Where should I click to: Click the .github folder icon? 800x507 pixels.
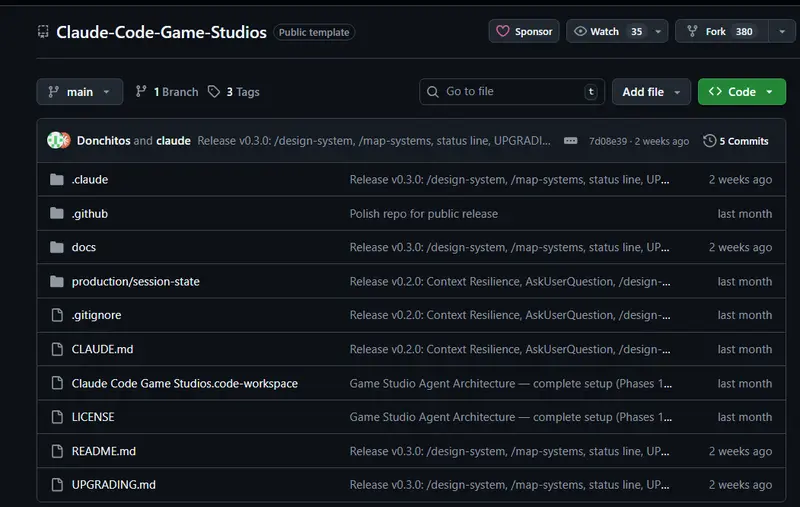point(57,213)
